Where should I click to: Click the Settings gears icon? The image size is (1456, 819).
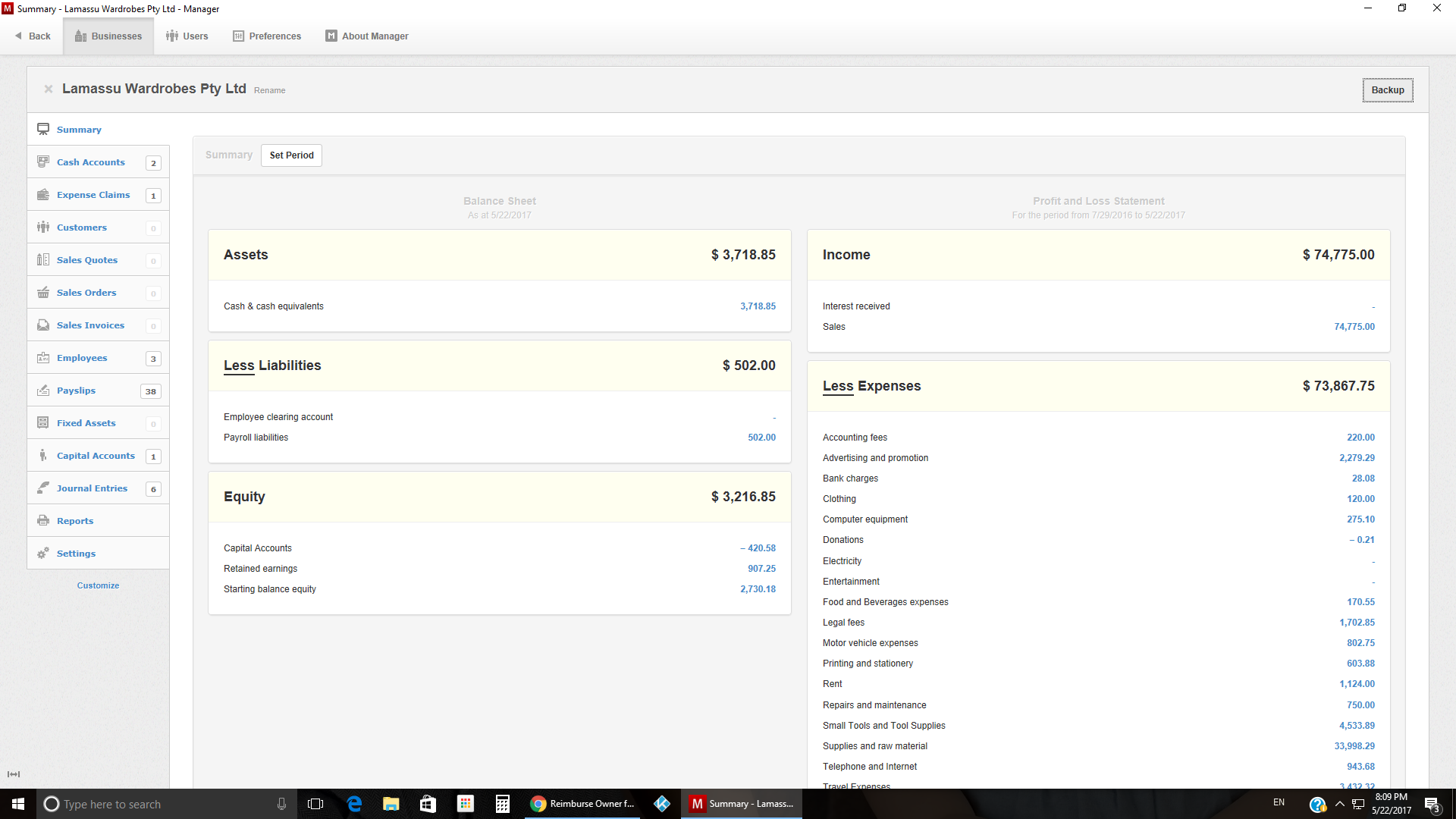pos(43,553)
